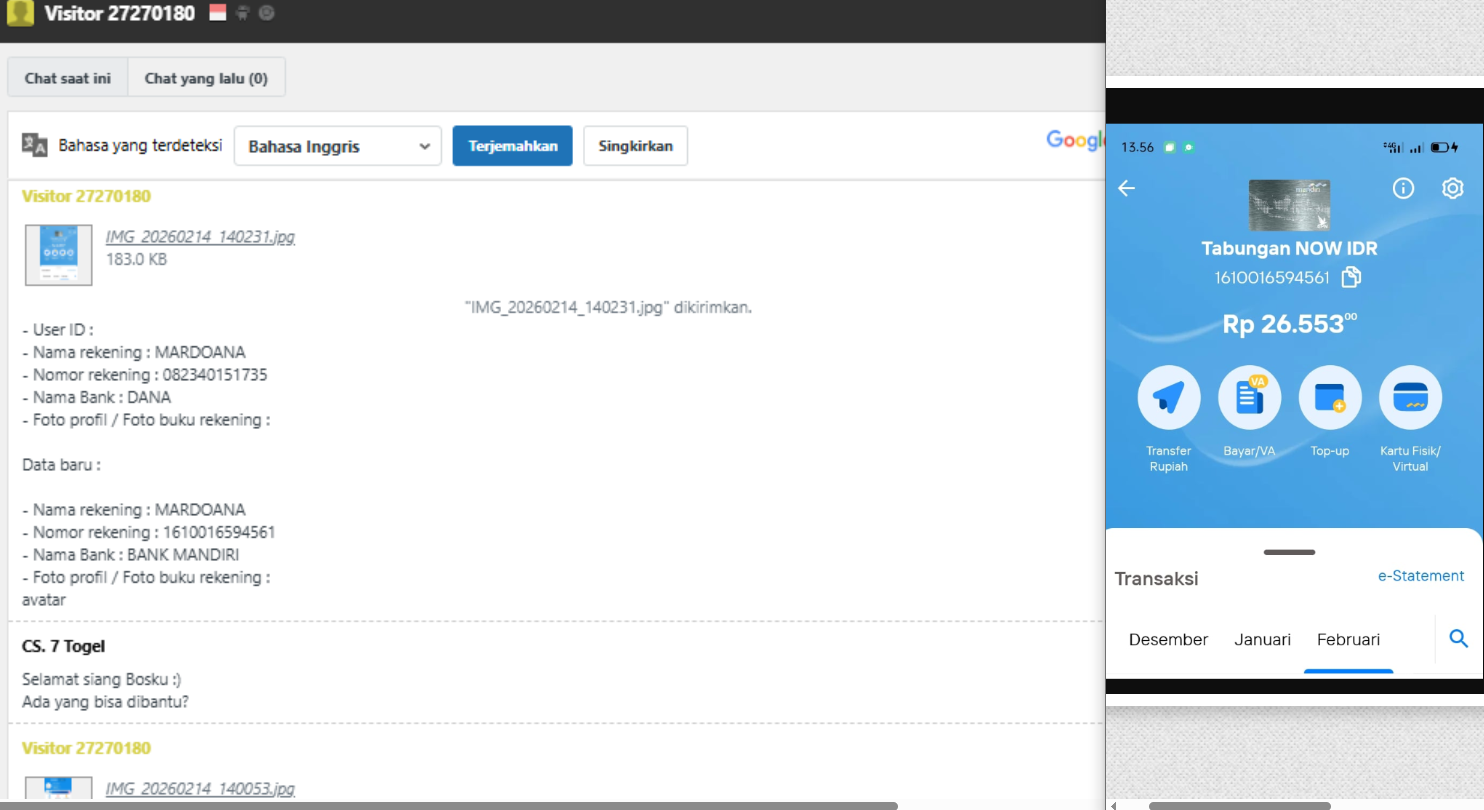Viewport: 1484px width, 810px height.
Task: Tap the Kartu Fisik/Virtual icon
Action: (x=1410, y=397)
